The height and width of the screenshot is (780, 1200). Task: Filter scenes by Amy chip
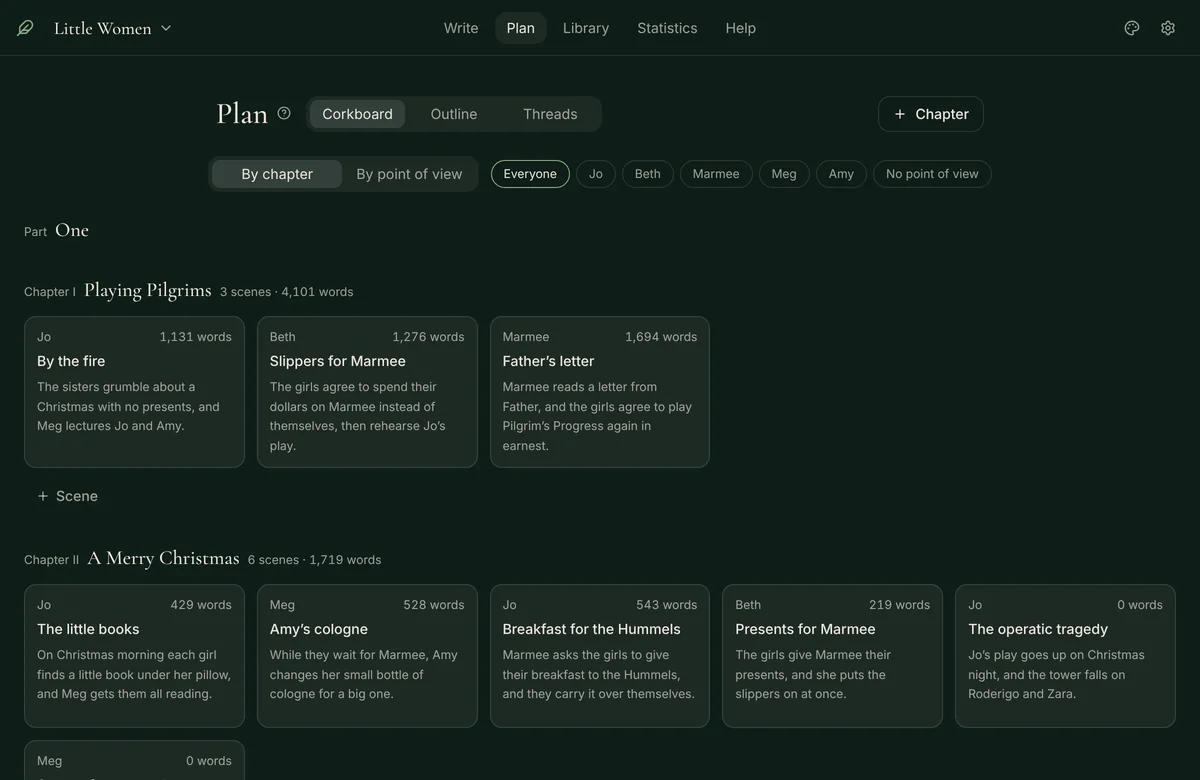point(842,174)
